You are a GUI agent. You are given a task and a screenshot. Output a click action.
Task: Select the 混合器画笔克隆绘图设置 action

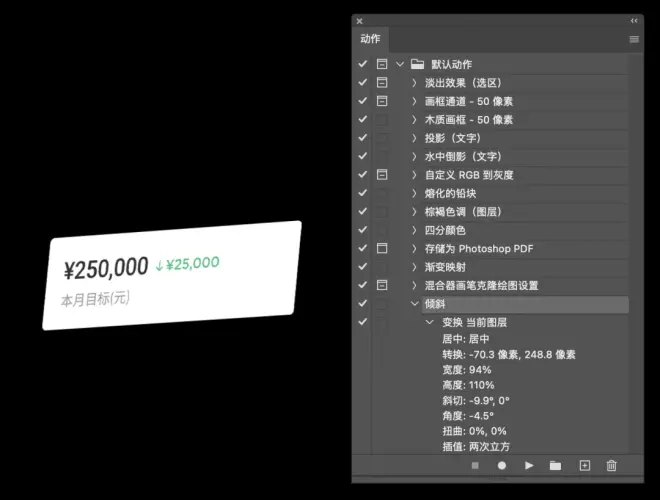pos(482,286)
